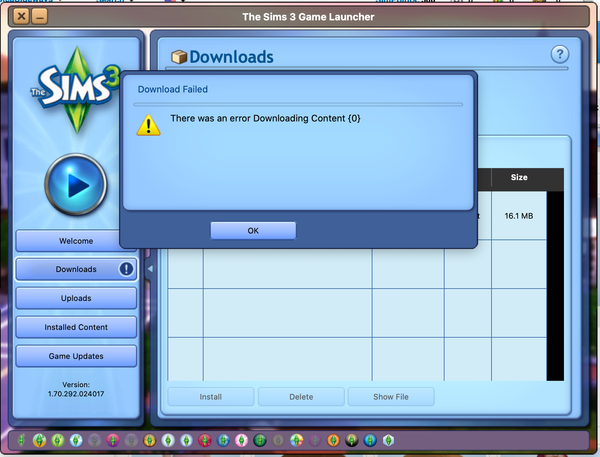Click the brown-orange expansion pack icon

pyautogui.click(x=150, y=441)
